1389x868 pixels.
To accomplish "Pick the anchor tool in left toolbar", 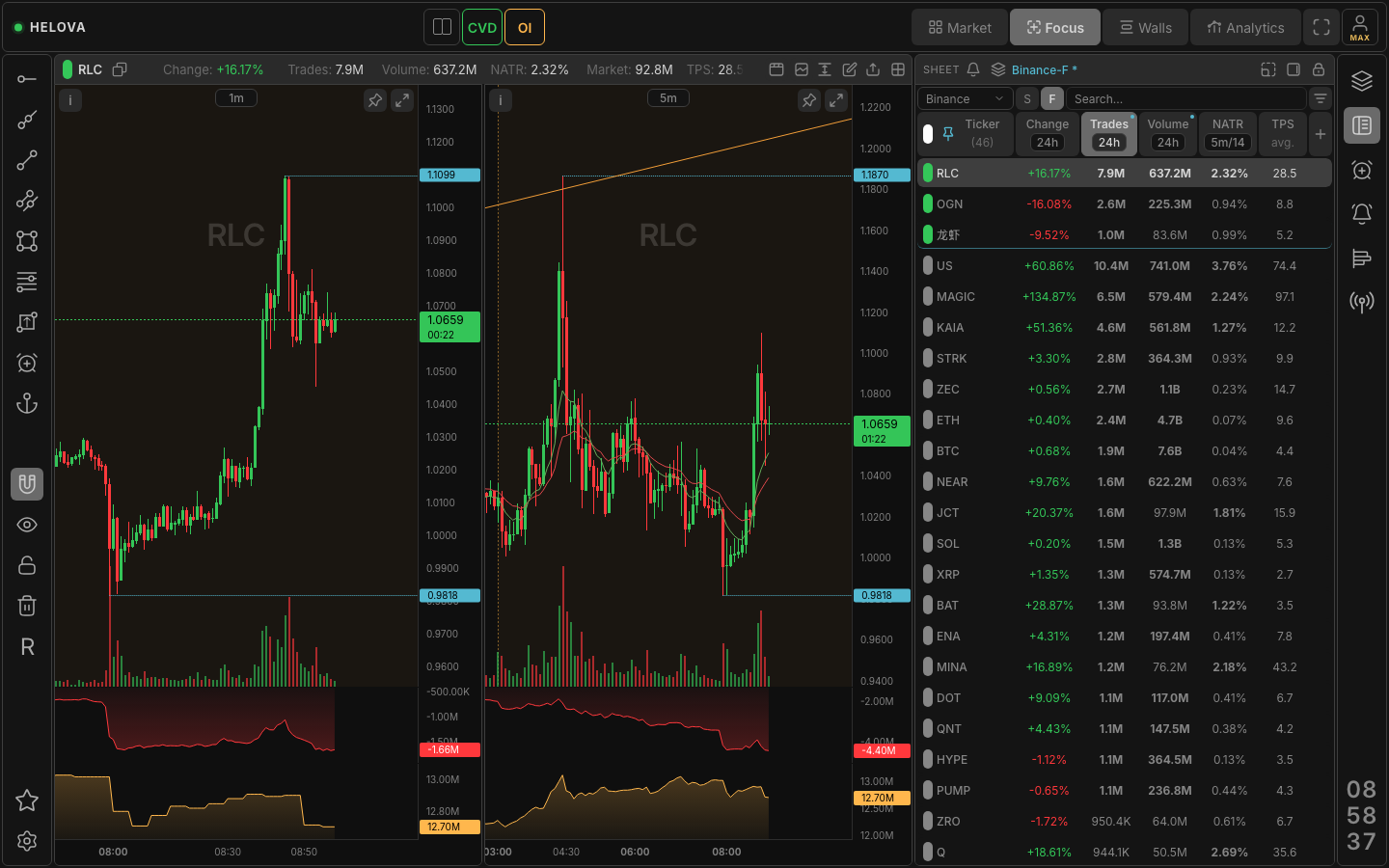I will click(27, 403).
